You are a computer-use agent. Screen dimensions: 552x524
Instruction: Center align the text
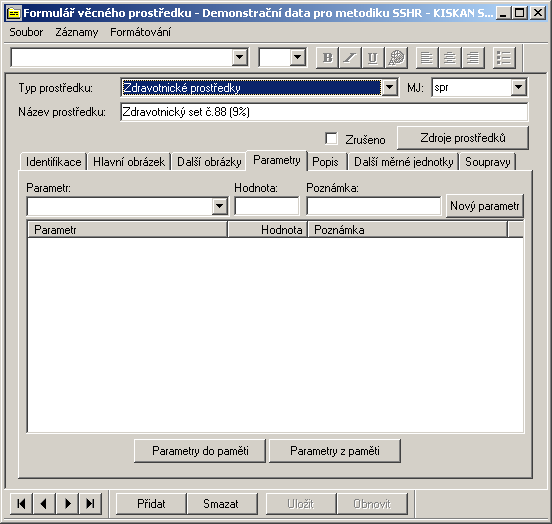(450, 57)
